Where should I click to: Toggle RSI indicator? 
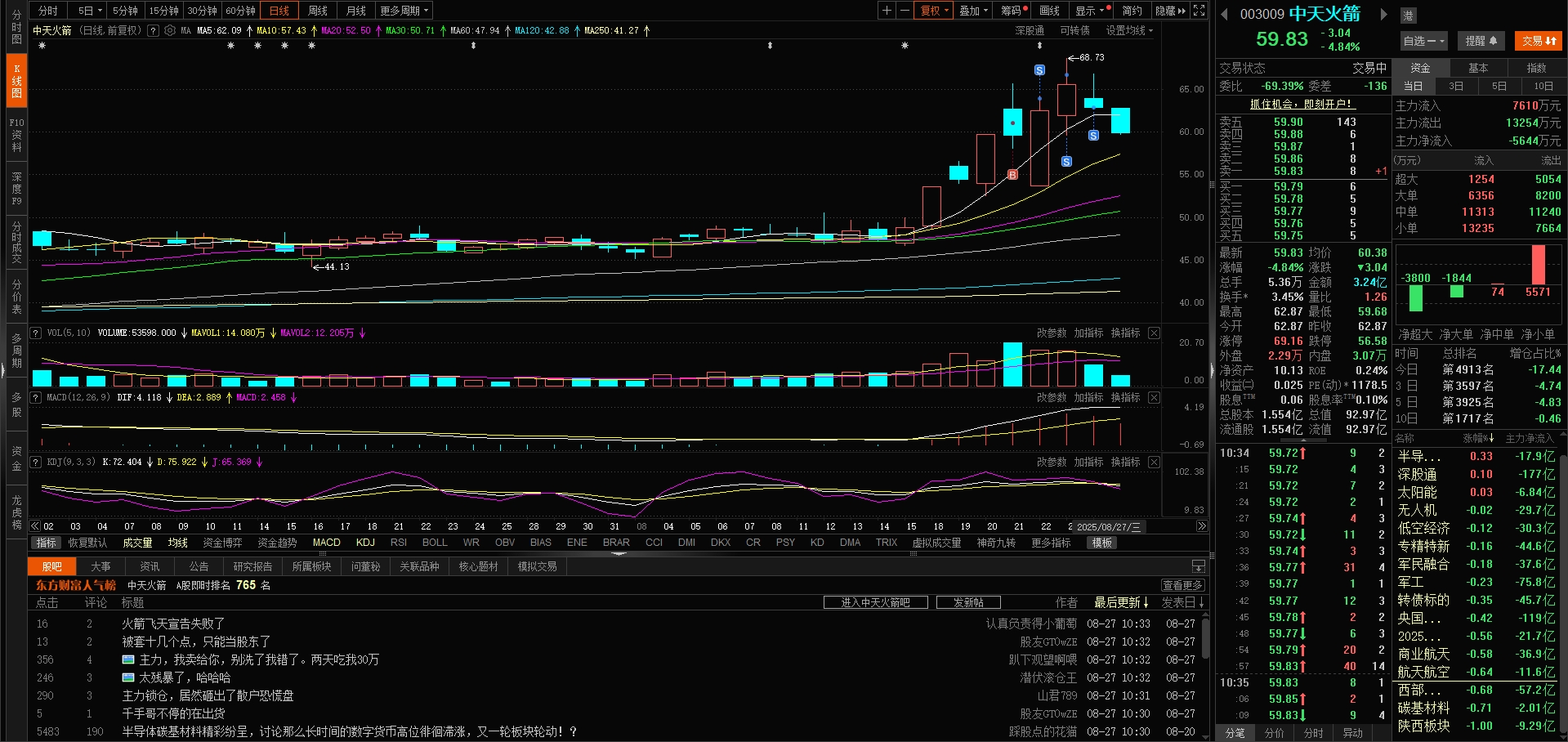pos(399,543)
